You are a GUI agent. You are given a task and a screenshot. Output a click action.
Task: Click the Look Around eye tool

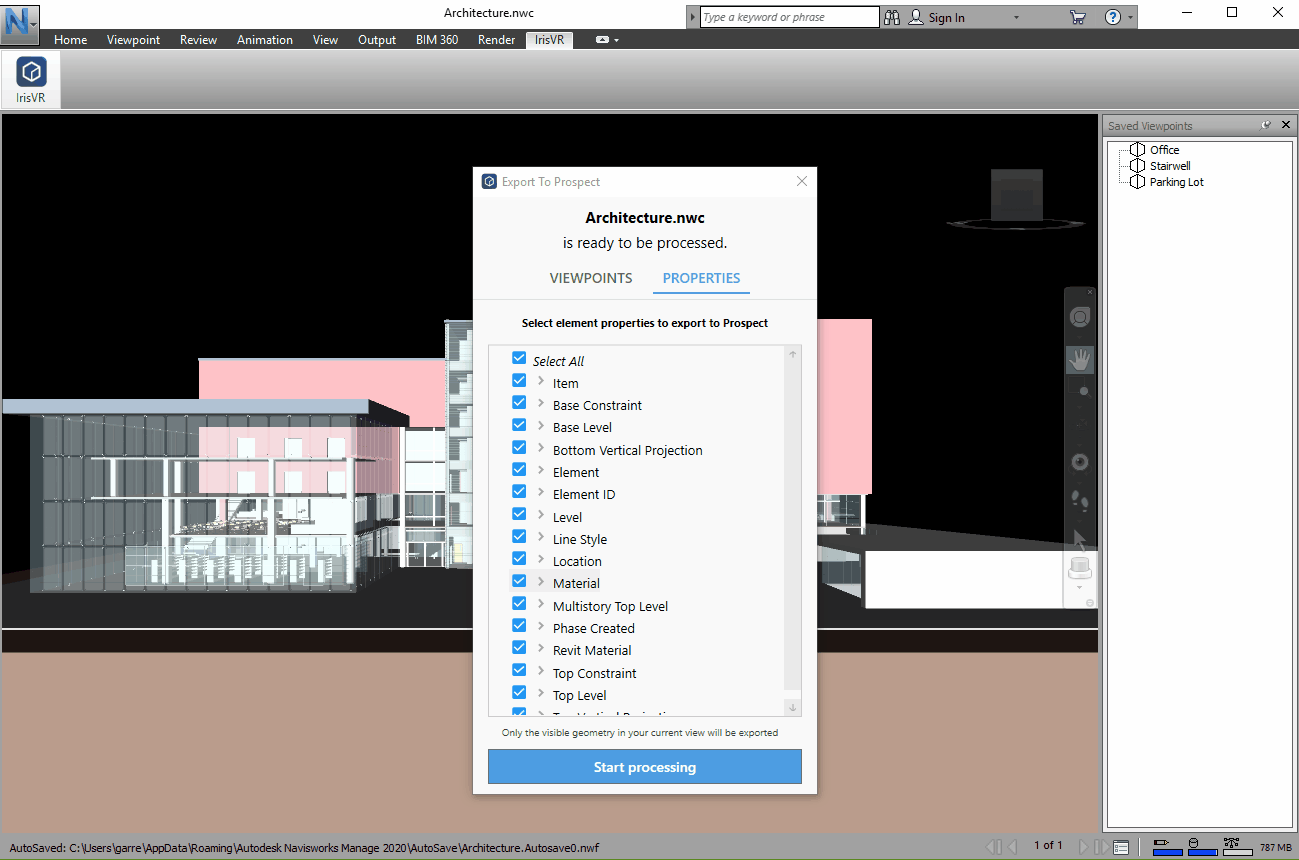click(x=1080, y=462)
